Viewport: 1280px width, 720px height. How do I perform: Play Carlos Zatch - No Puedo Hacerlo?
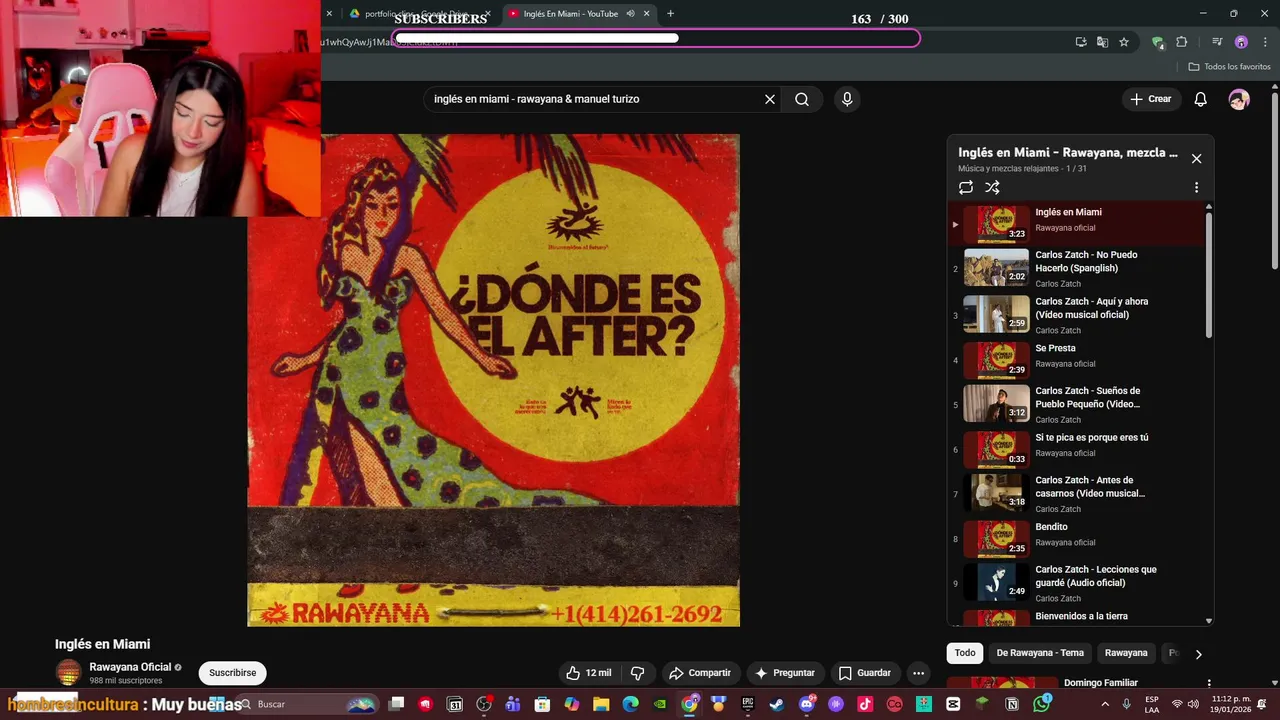tap(1077, 268)
